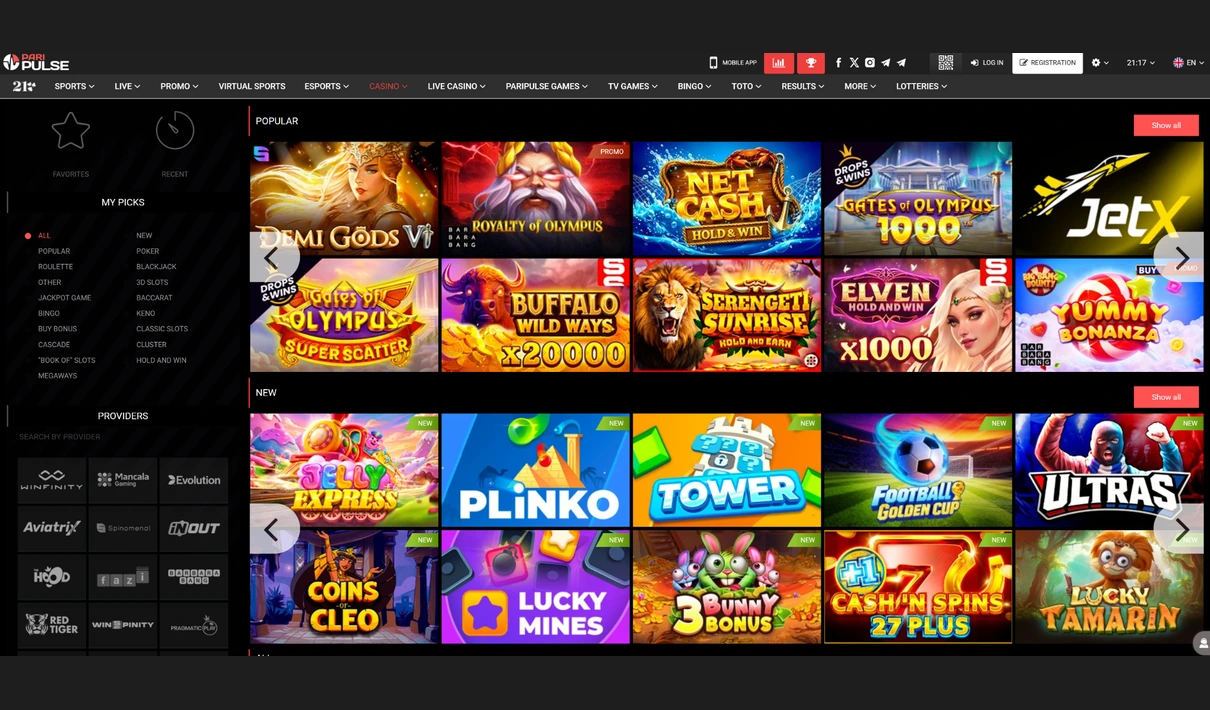The height and width of the screenshot is (710, 1210).
Task: Open the JetX game thumbnail
Action: [1109, 198]
